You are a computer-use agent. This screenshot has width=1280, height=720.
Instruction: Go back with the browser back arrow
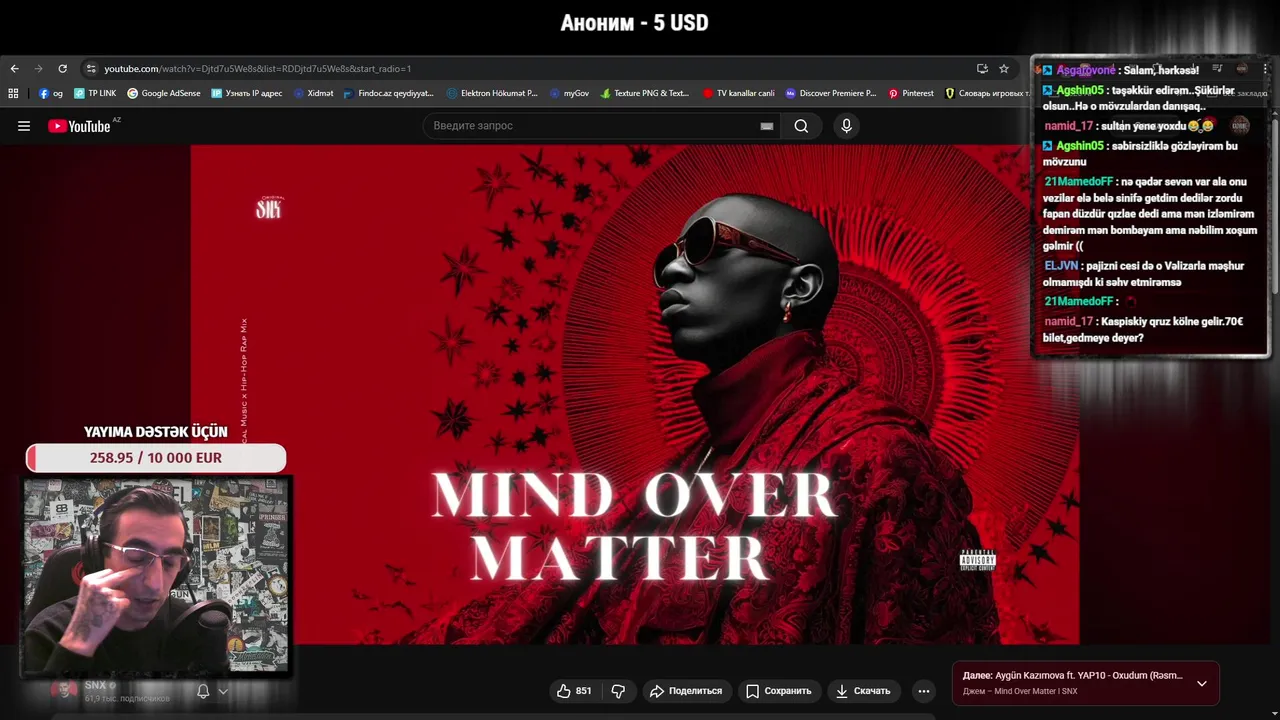pos(14,69)
